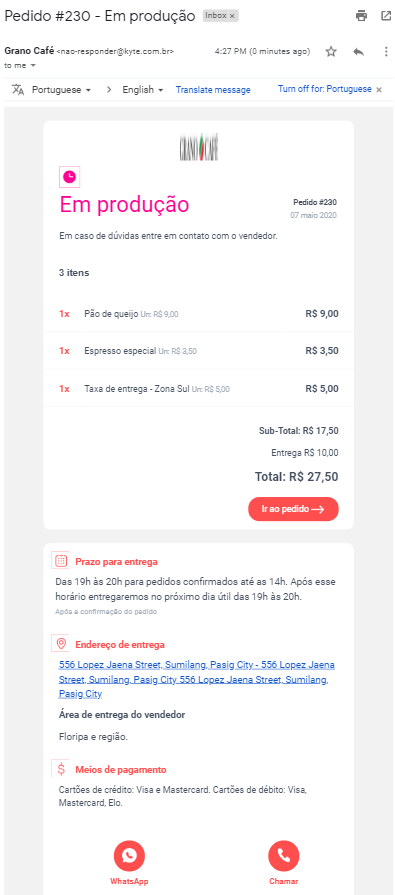Open the 556 Lopez Jaena Street address link
Viewport: 395px width, 895px height.
(x=197, y=679)
